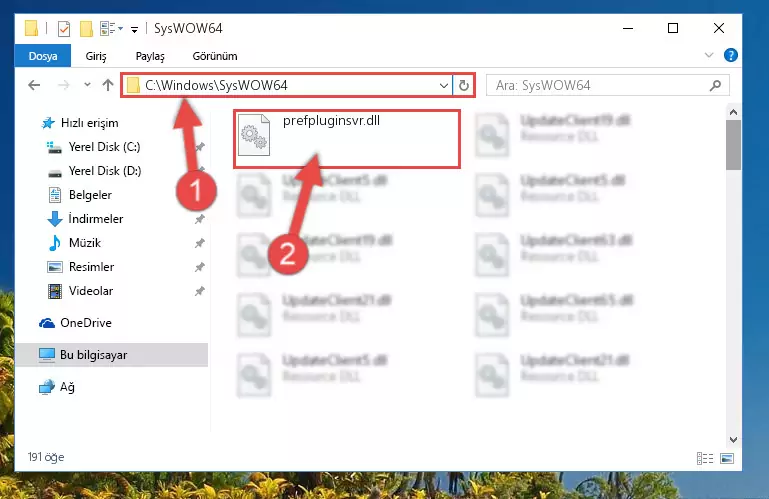The width and height of the screenshot is (769, 499).
Task: Open the Videolar folder
Action: point(91,291)
